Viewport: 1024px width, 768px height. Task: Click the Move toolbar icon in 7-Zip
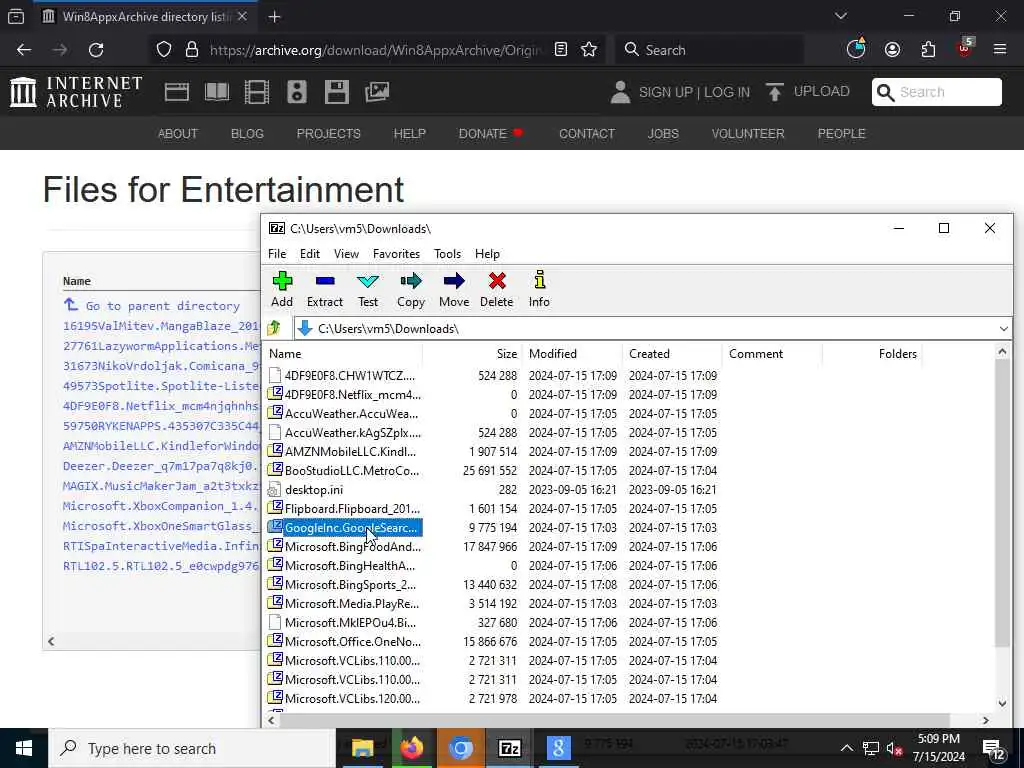pos(454,289)
